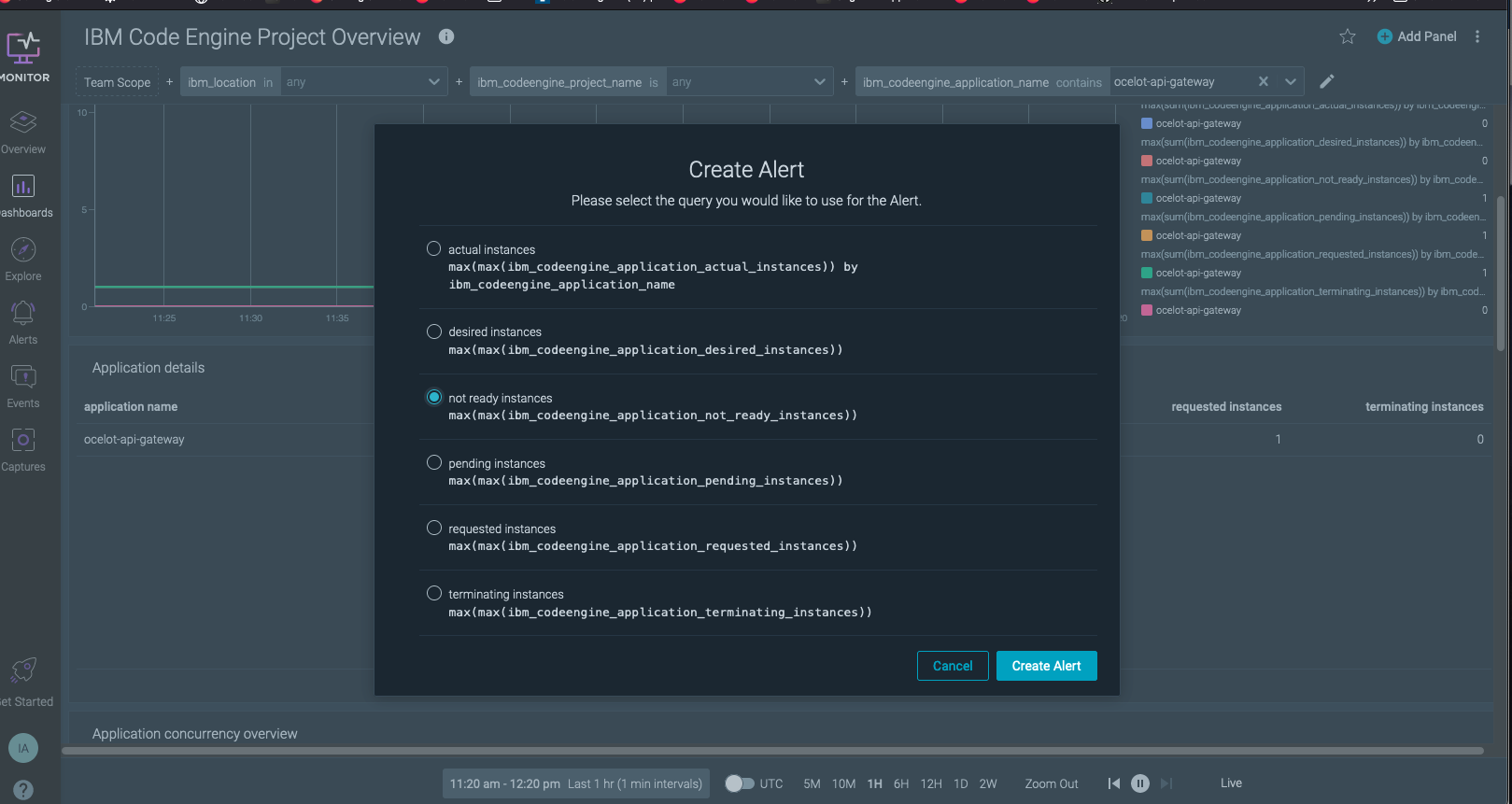Open the dashboard three-dot options menu
The width and height of the screenshot is (1512, 804).
pos(1477,36)
